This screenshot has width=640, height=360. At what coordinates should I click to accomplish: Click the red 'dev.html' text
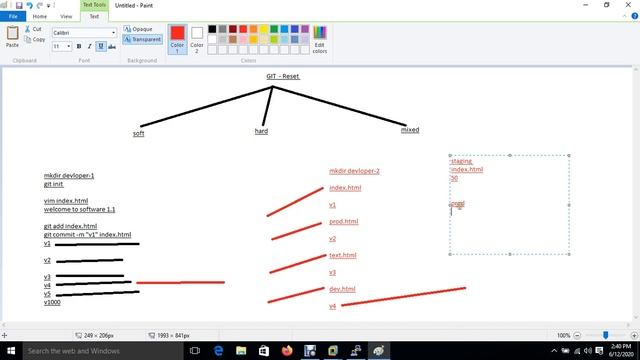(x=342, y=289)
